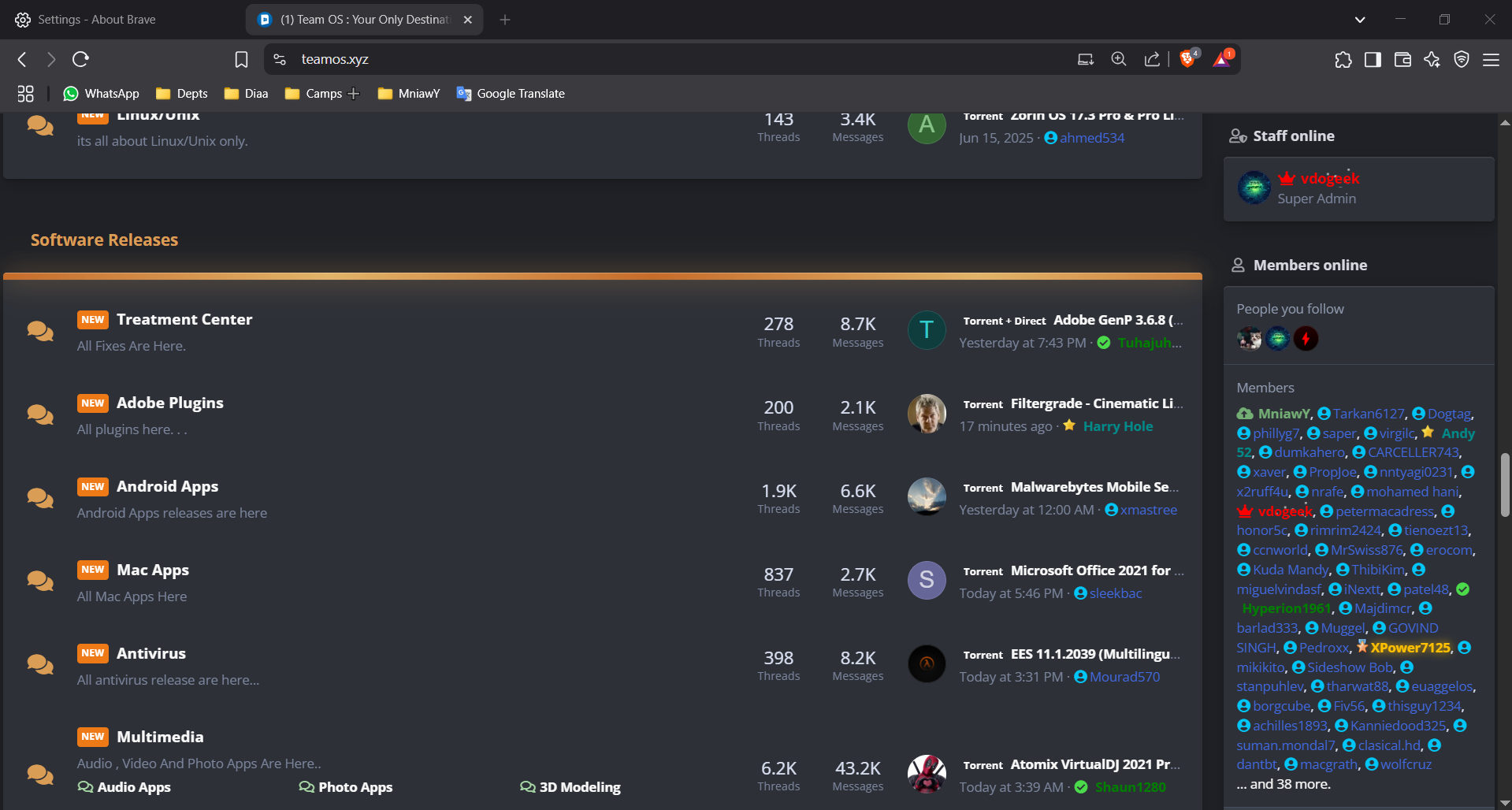View sleekbac user profile
The width and height of the screenshot is (1512, 810).
pyautogui.click(x=1116, y=593)
